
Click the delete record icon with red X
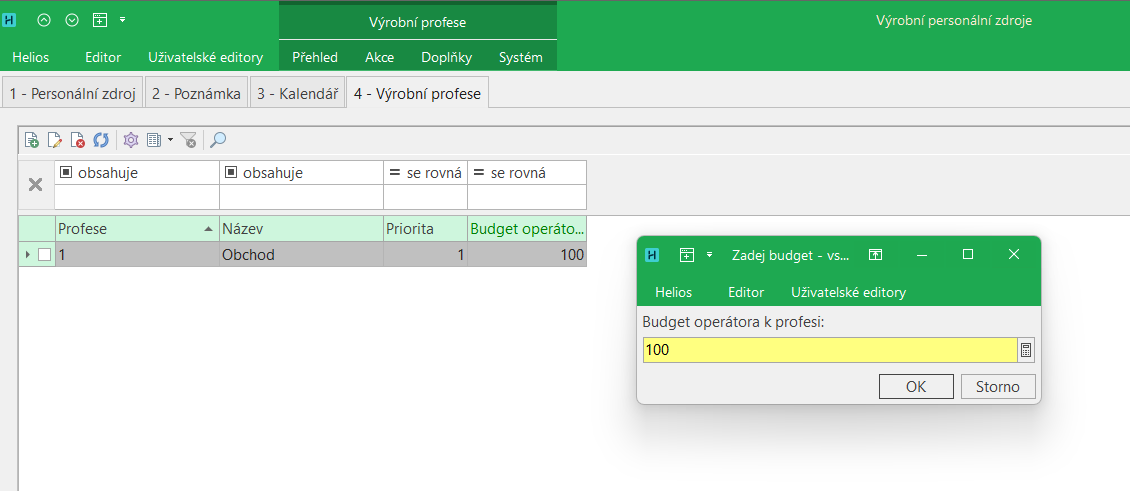(x=78, y=141)
